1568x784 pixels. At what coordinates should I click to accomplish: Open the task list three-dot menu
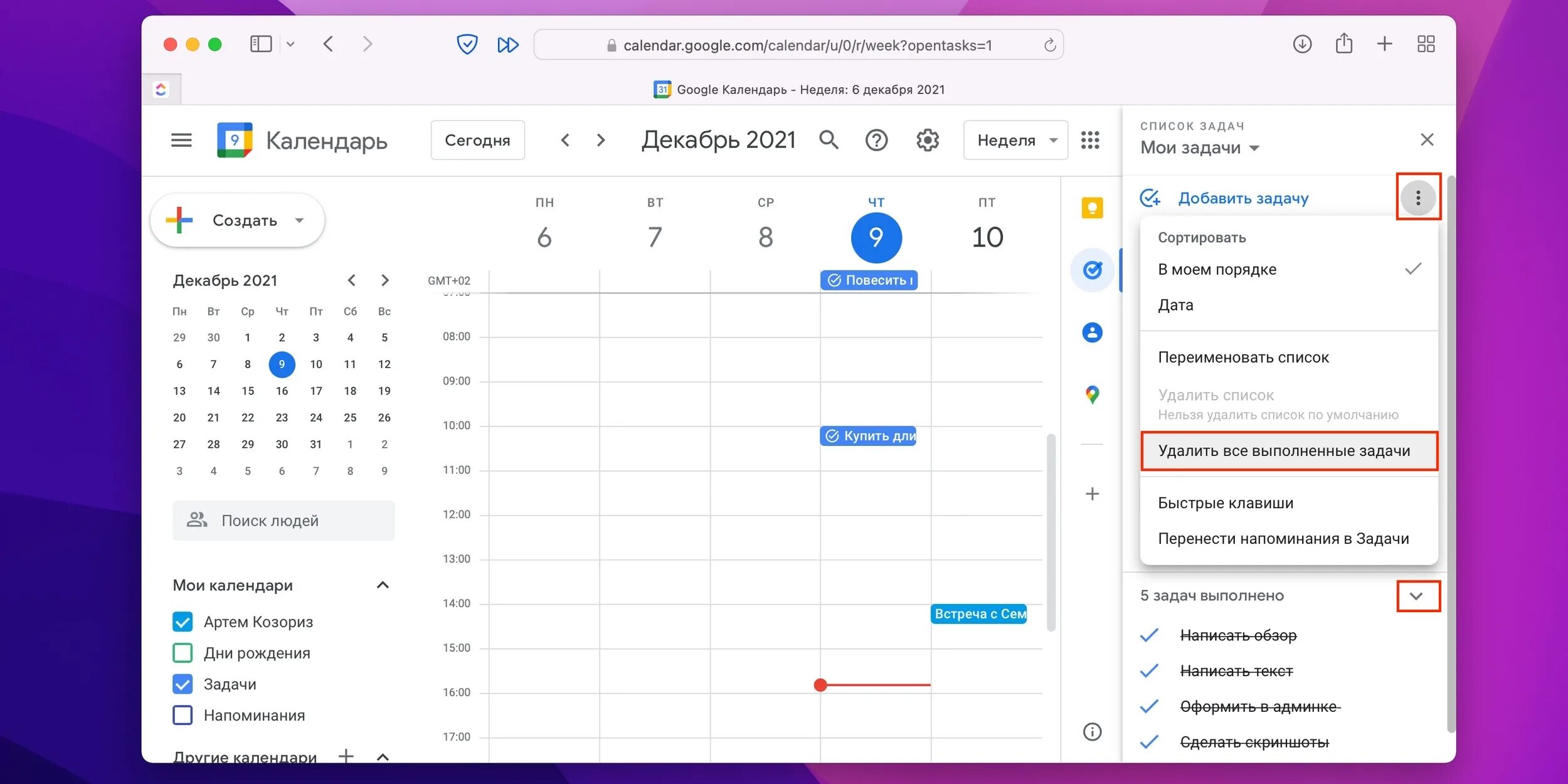coord(1417,198)
